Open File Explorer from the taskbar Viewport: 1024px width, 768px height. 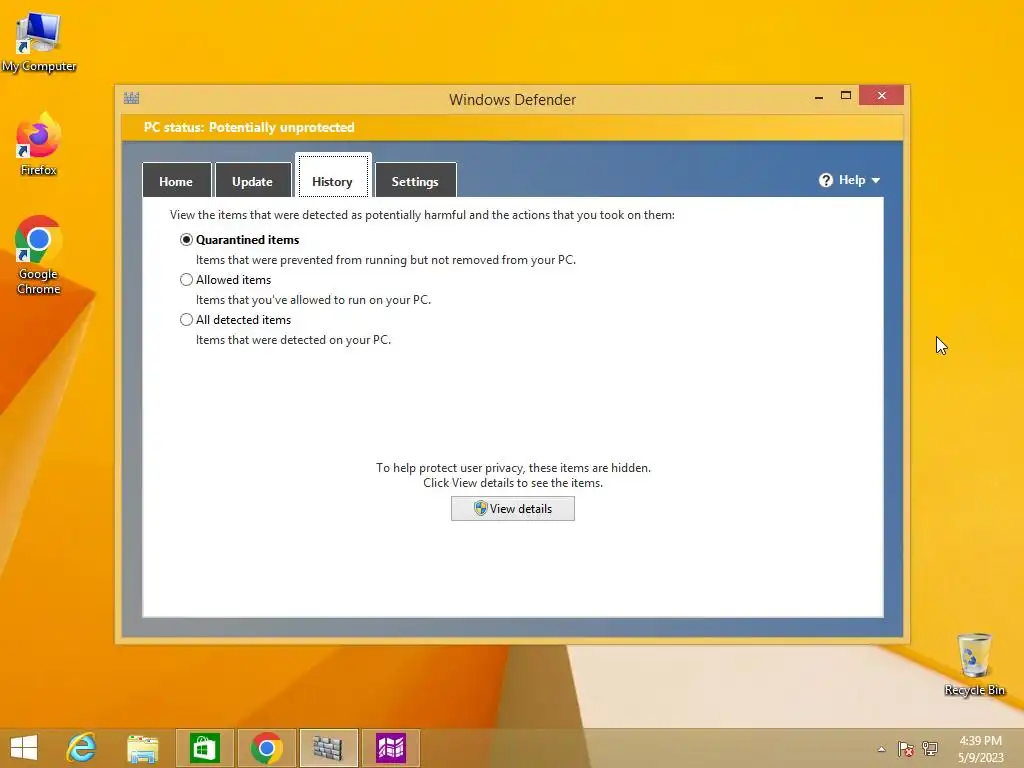pos(142,748)
